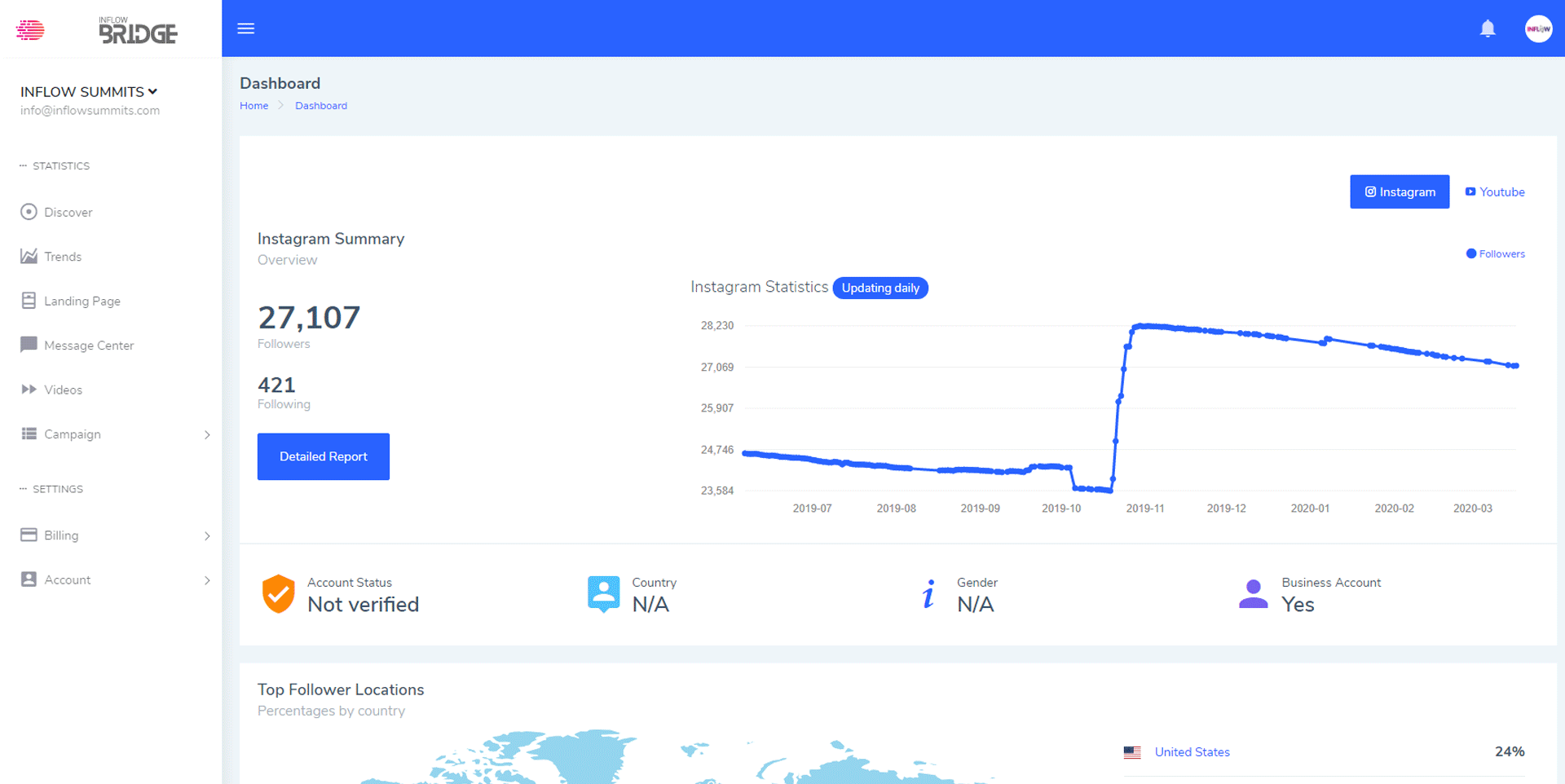The width and height of the screenshot is (1565, 784).
Task: Open the notifications bell
Action: (1488, 29)
